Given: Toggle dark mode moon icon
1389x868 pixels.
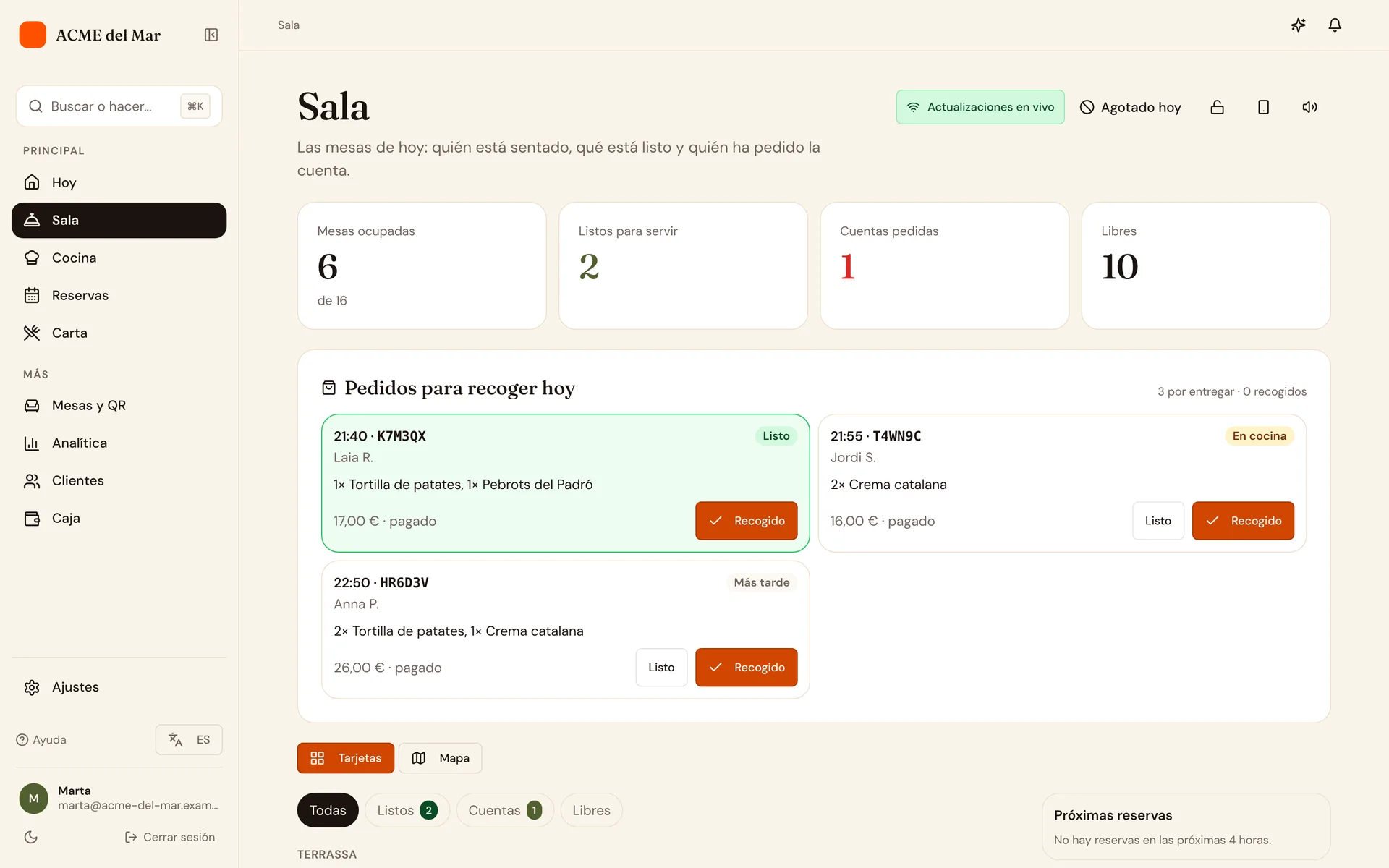Looking at the screenshot, I should pyautogui.click(x=31, y=837).
